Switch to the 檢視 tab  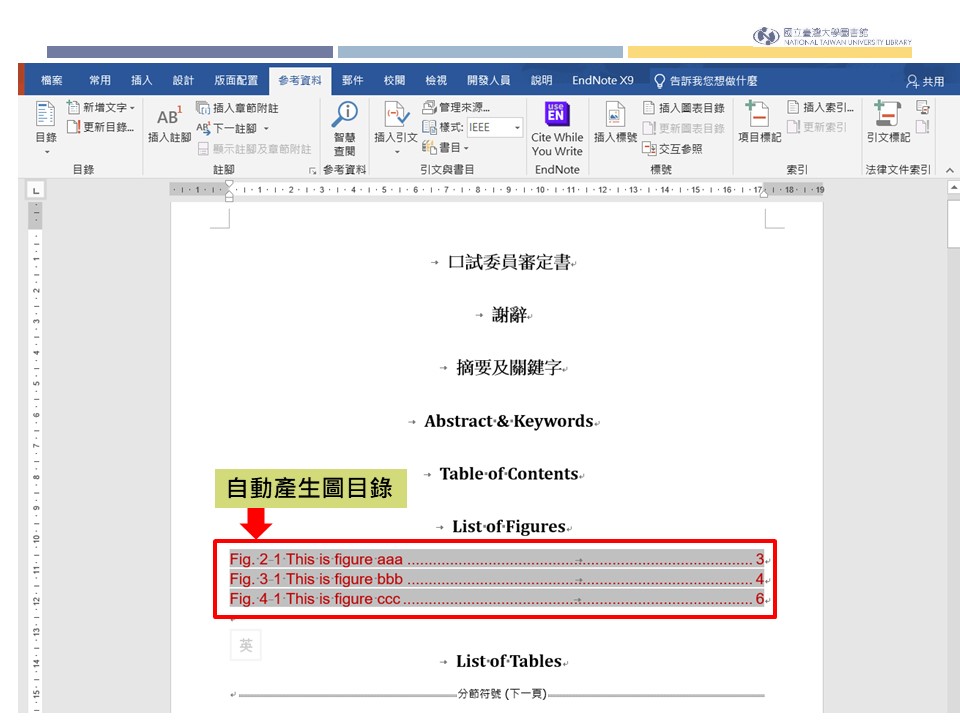pyautogui.click(x=436, y=80)
